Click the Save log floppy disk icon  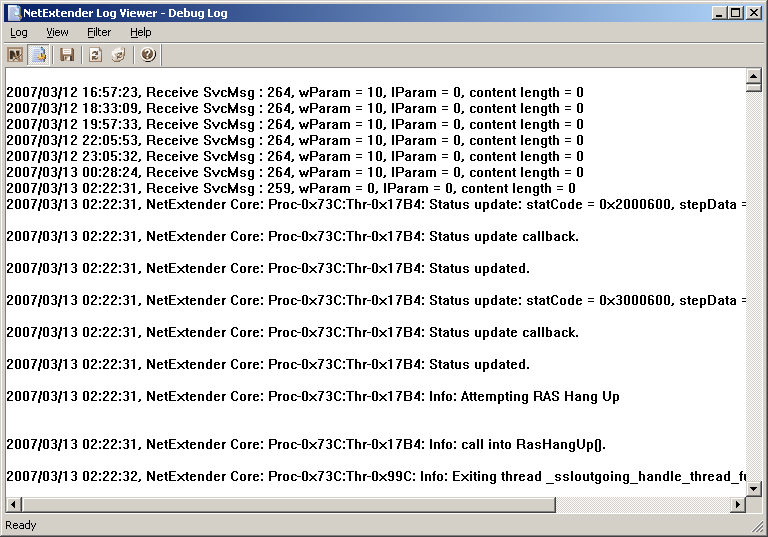coord(67,55)
